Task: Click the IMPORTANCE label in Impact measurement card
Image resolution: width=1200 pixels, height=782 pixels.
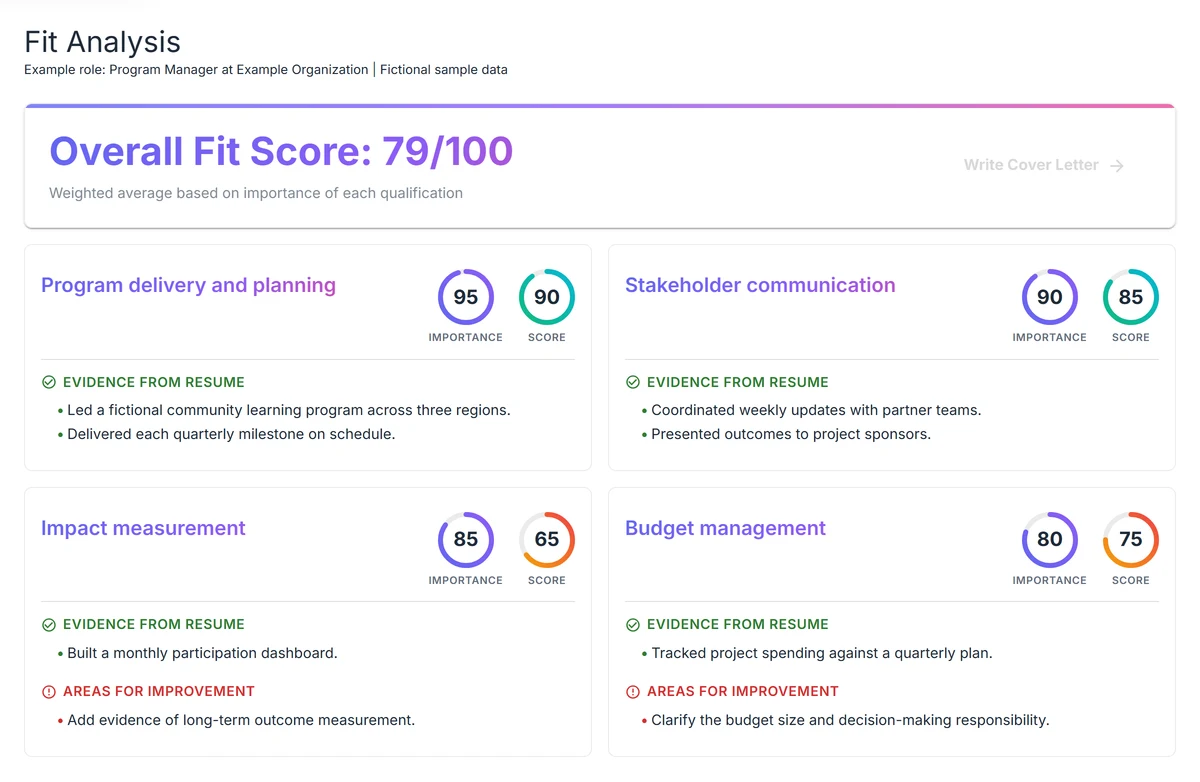Action: [x=466, y=581]
